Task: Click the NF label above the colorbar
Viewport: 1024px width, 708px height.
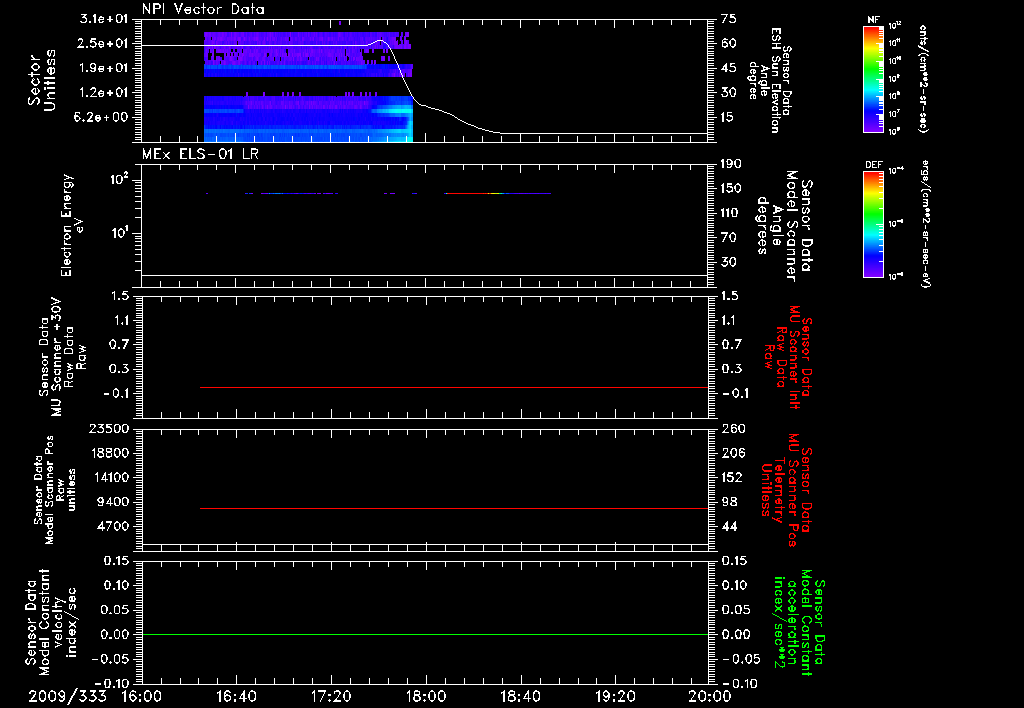Action: coord(873,20)
